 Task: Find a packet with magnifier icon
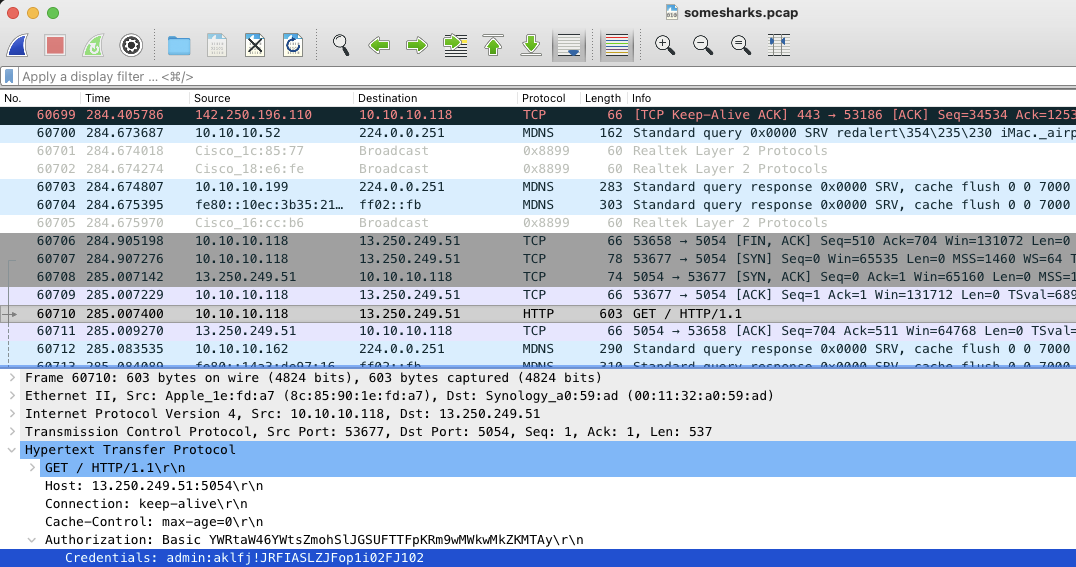coord(341,45)
